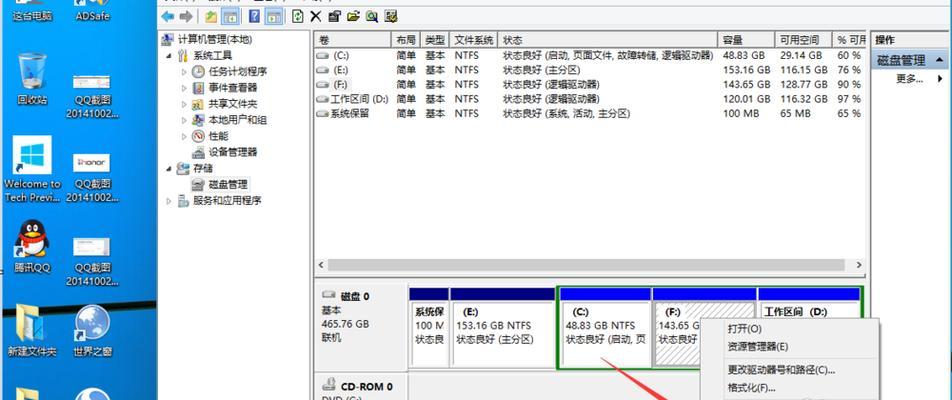Select the (F:) volume row icon

coord(323,84)
